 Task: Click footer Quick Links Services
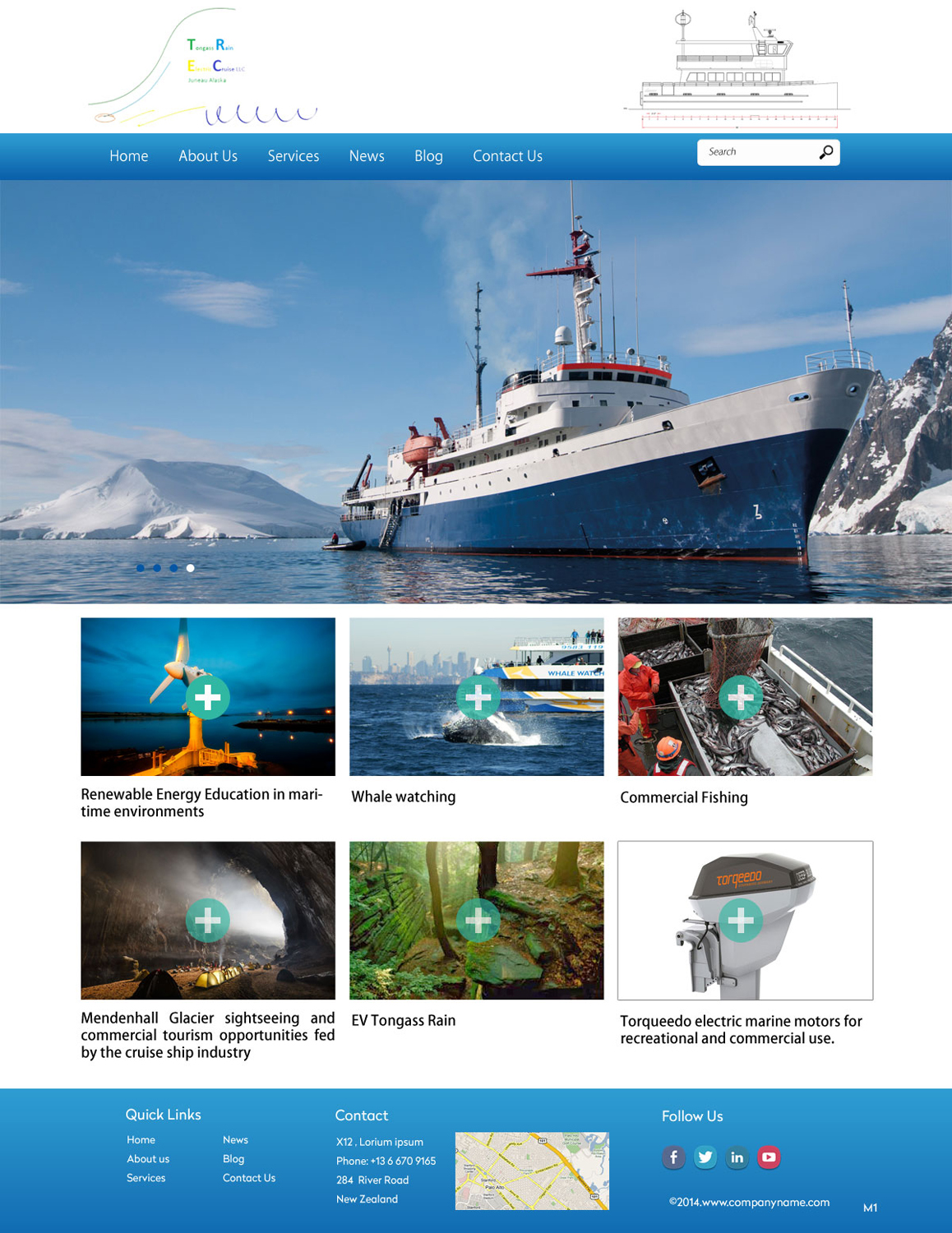tap(146, 1178)
